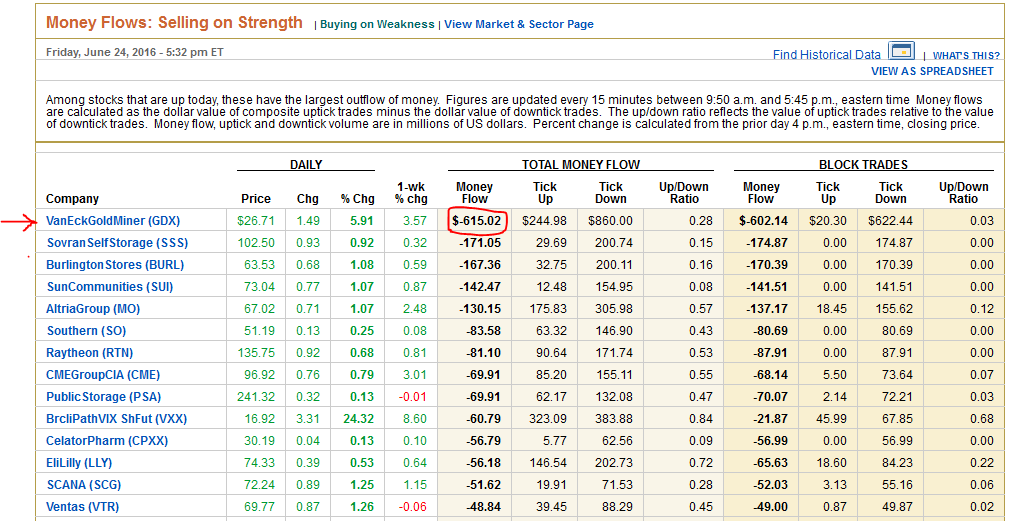Open View Market & Sector Page link
This screenshot has width=1010, height=521.
pos(518,24)
